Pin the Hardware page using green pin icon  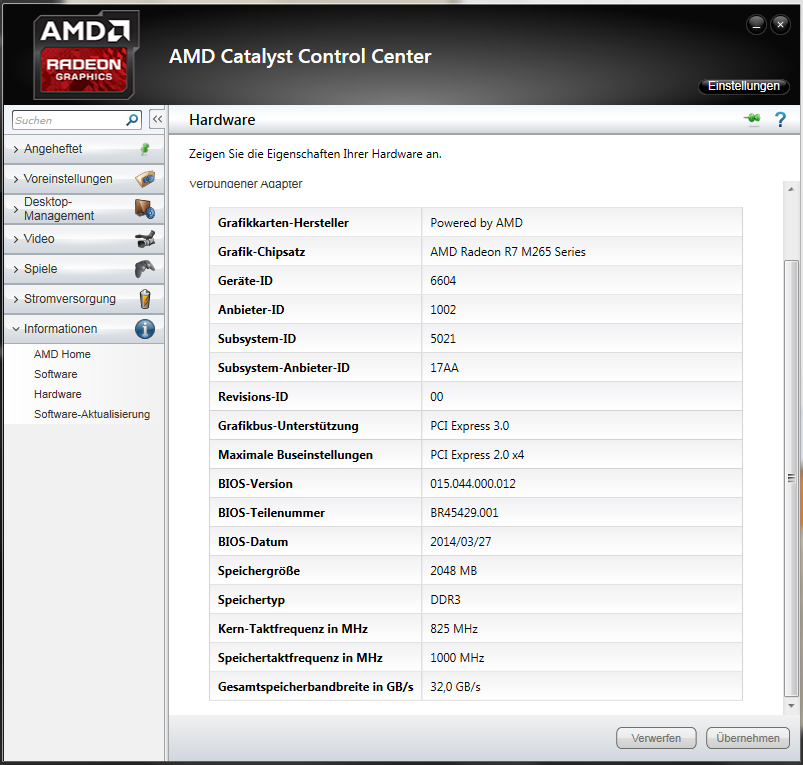coord(752,119)
